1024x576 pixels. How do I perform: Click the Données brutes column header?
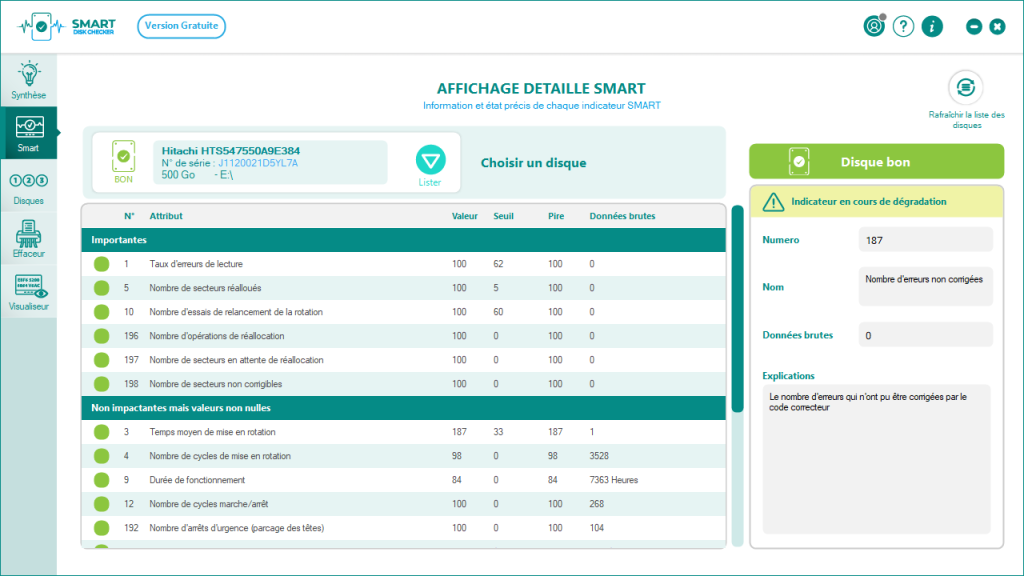point(622,216)
